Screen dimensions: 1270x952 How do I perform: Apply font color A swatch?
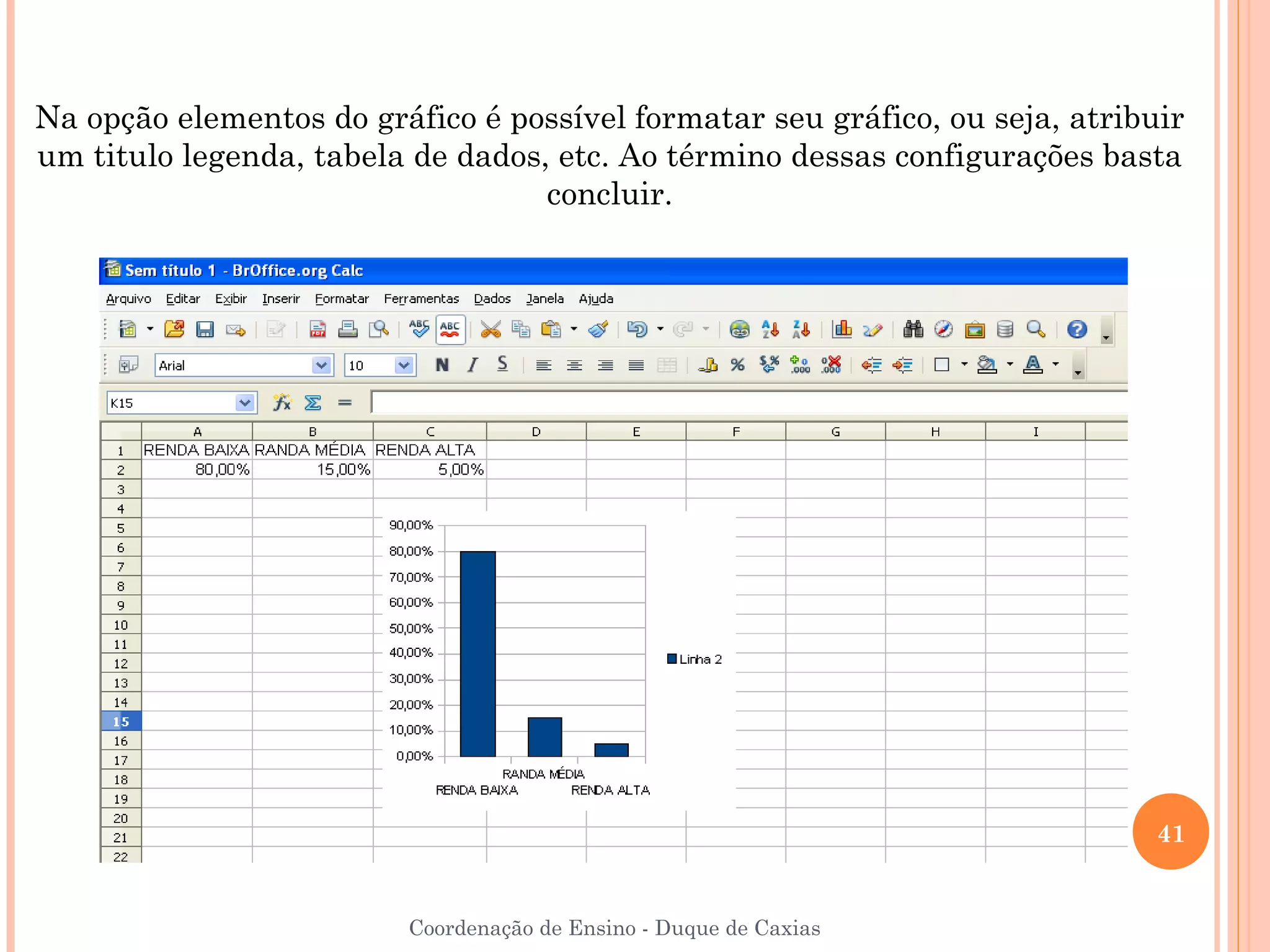[1033, 364]
